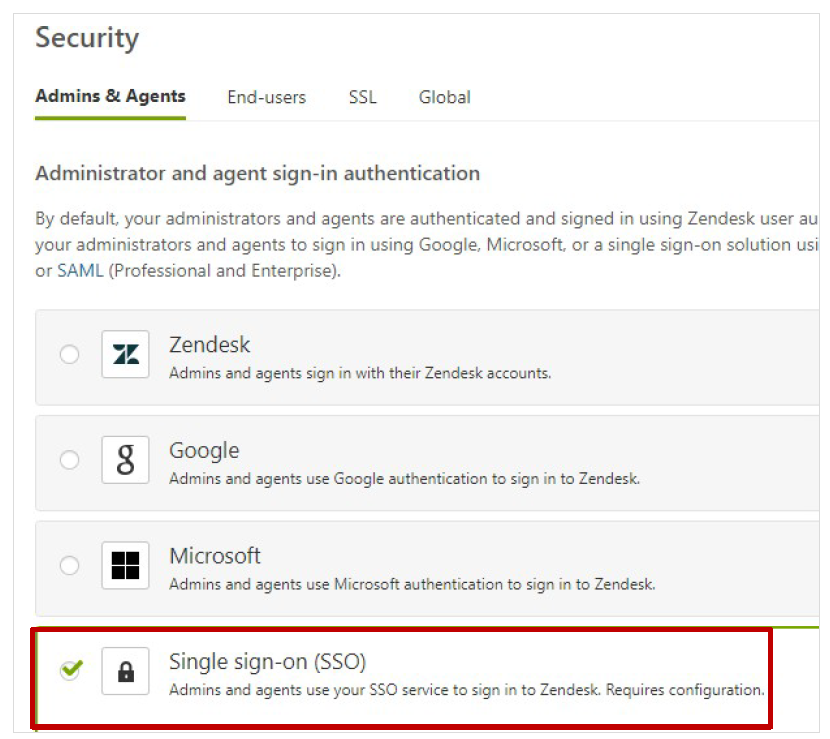Click the Single sign-on (SSO) title
The height and width of the screenshot is (739, 830).
(268, 661)
